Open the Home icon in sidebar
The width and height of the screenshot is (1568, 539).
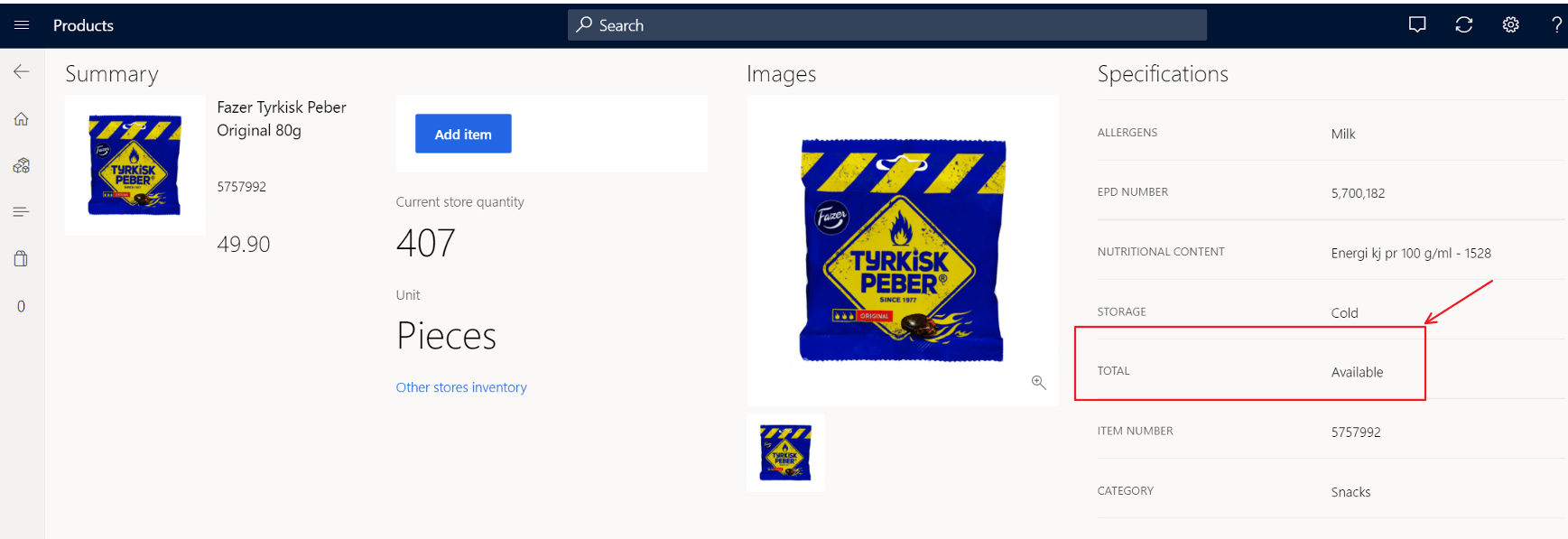tap(22, 118)
